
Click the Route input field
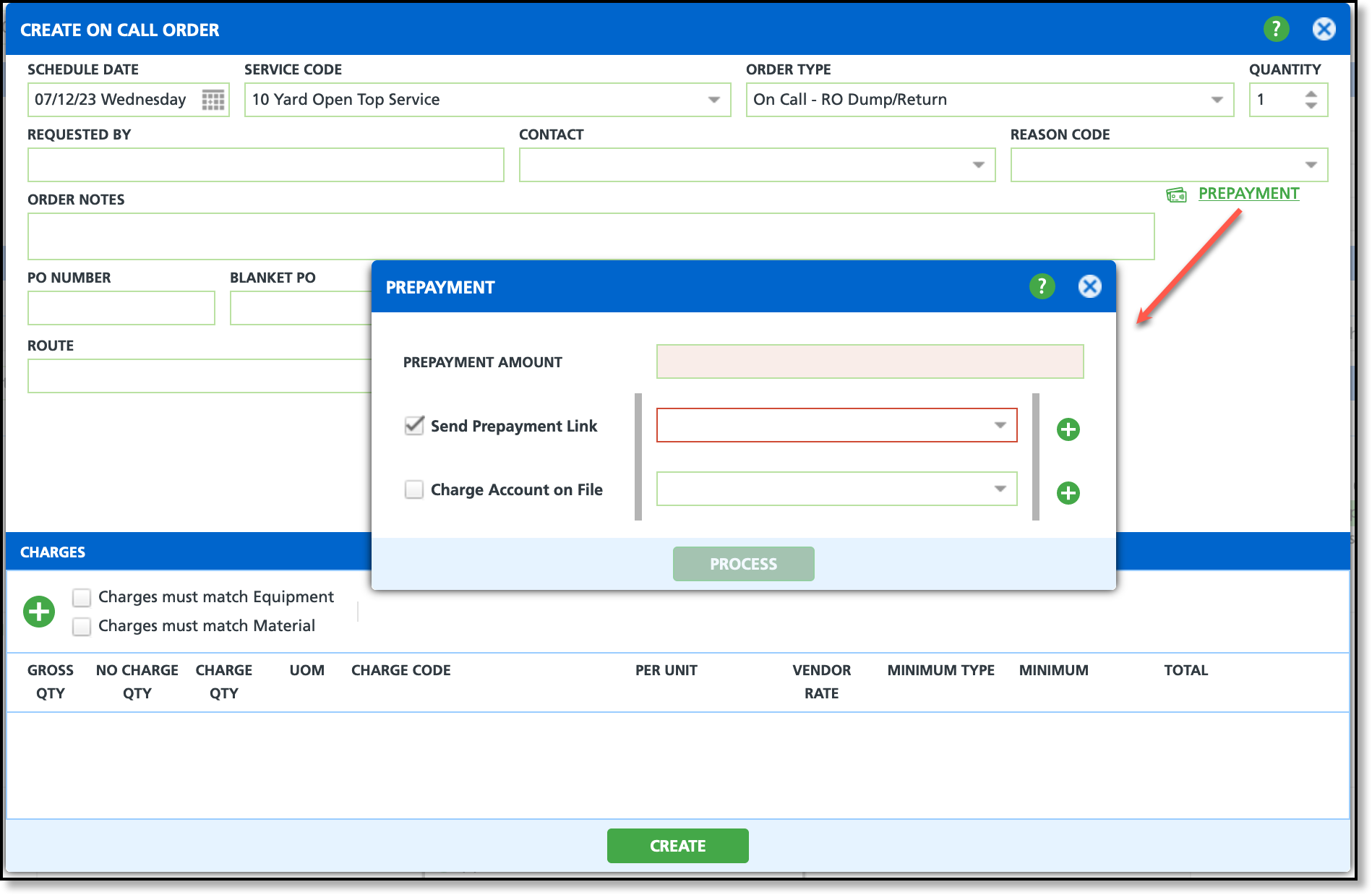pyautogui.click(x=200, y=376)
